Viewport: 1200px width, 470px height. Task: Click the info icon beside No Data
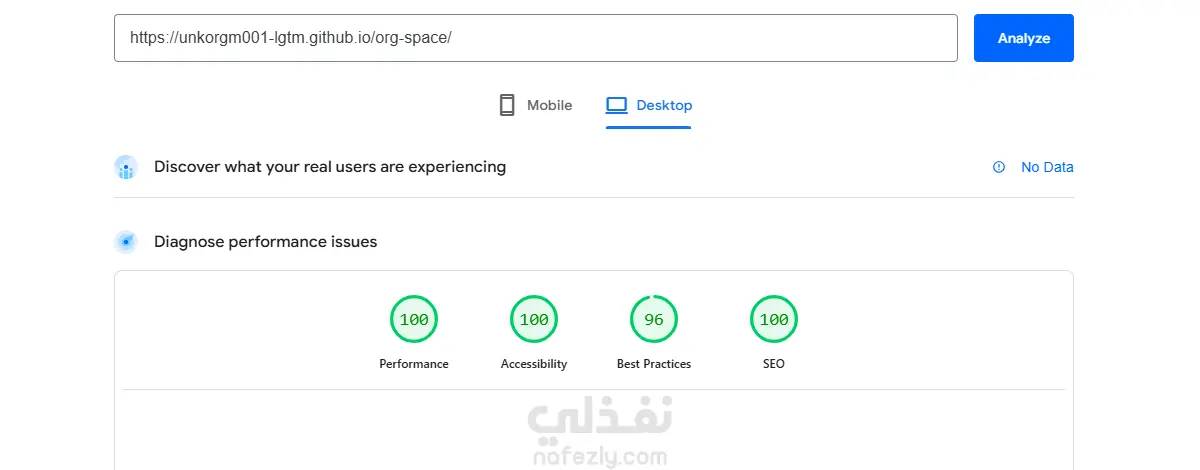tap(999, 167)
